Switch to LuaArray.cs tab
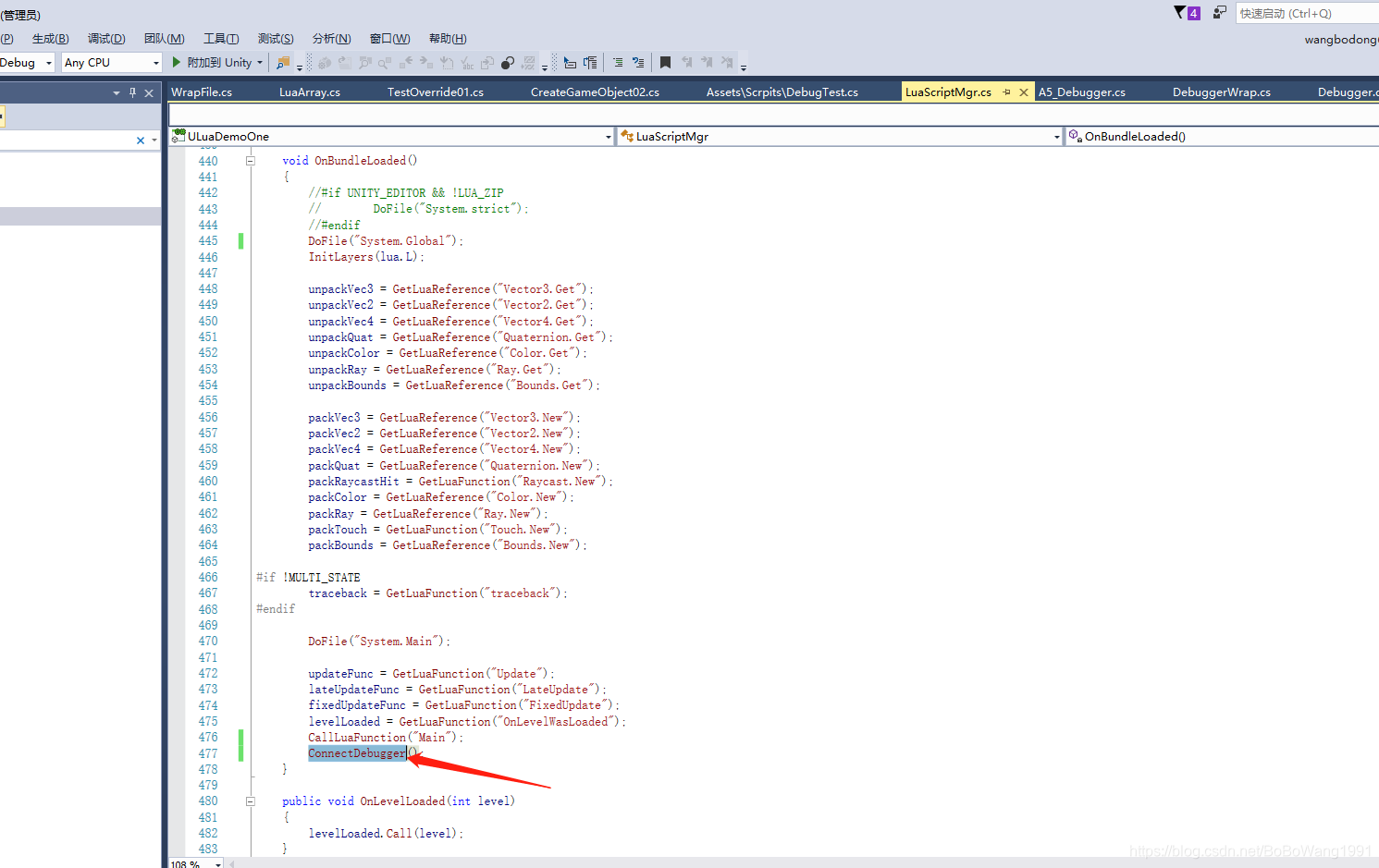Screen dimensions: 1379x868 (x=310, y=92)
